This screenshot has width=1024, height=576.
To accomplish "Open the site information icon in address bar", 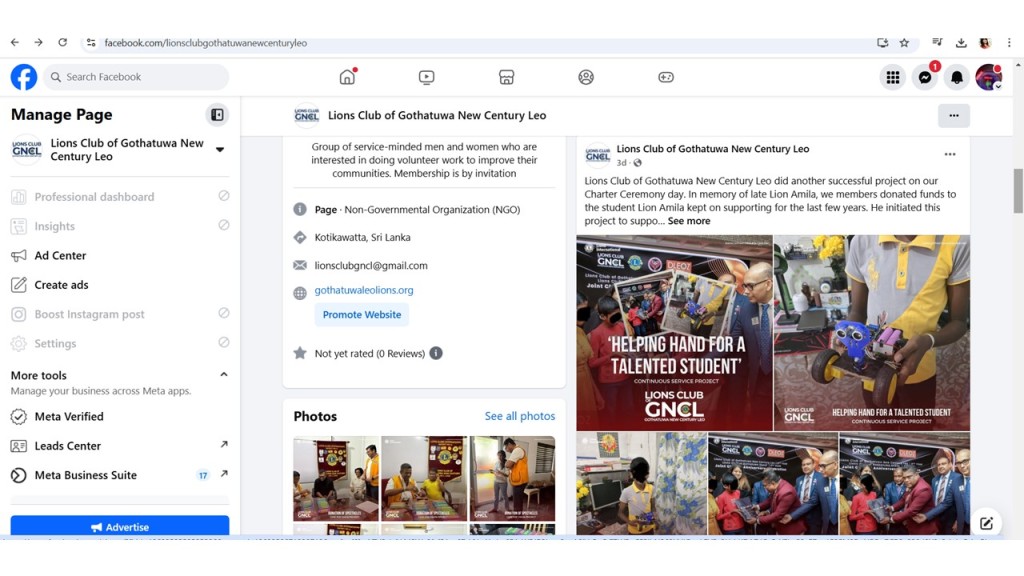I will click(91, 43).
